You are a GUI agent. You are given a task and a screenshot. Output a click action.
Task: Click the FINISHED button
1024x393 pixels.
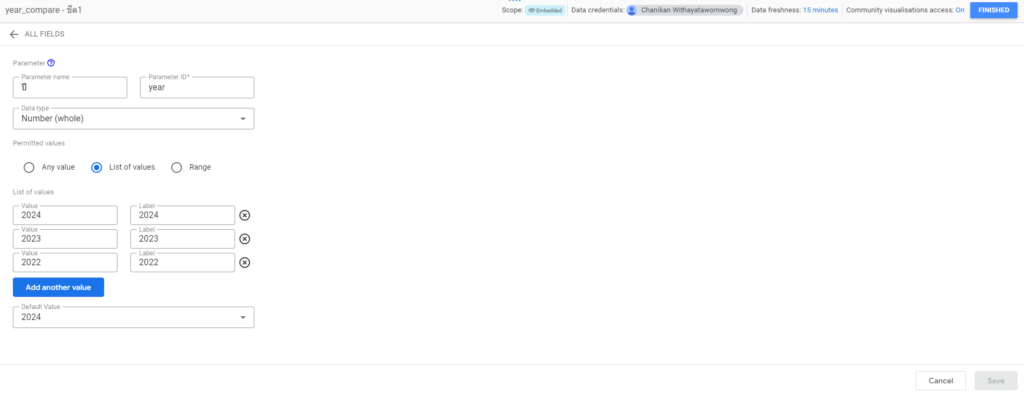993,10
